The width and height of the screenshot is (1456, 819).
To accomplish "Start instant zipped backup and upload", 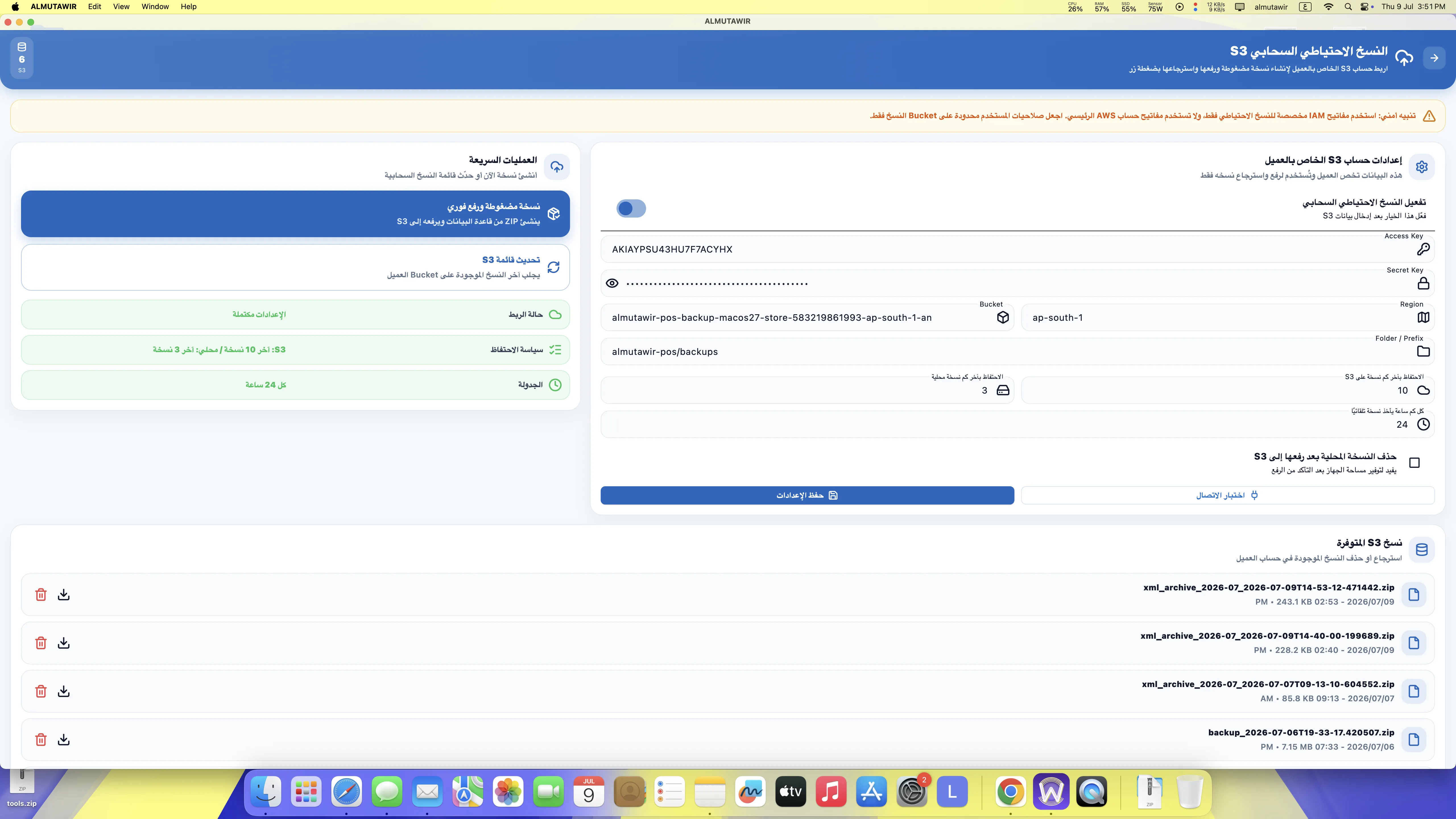I will 295,214.
